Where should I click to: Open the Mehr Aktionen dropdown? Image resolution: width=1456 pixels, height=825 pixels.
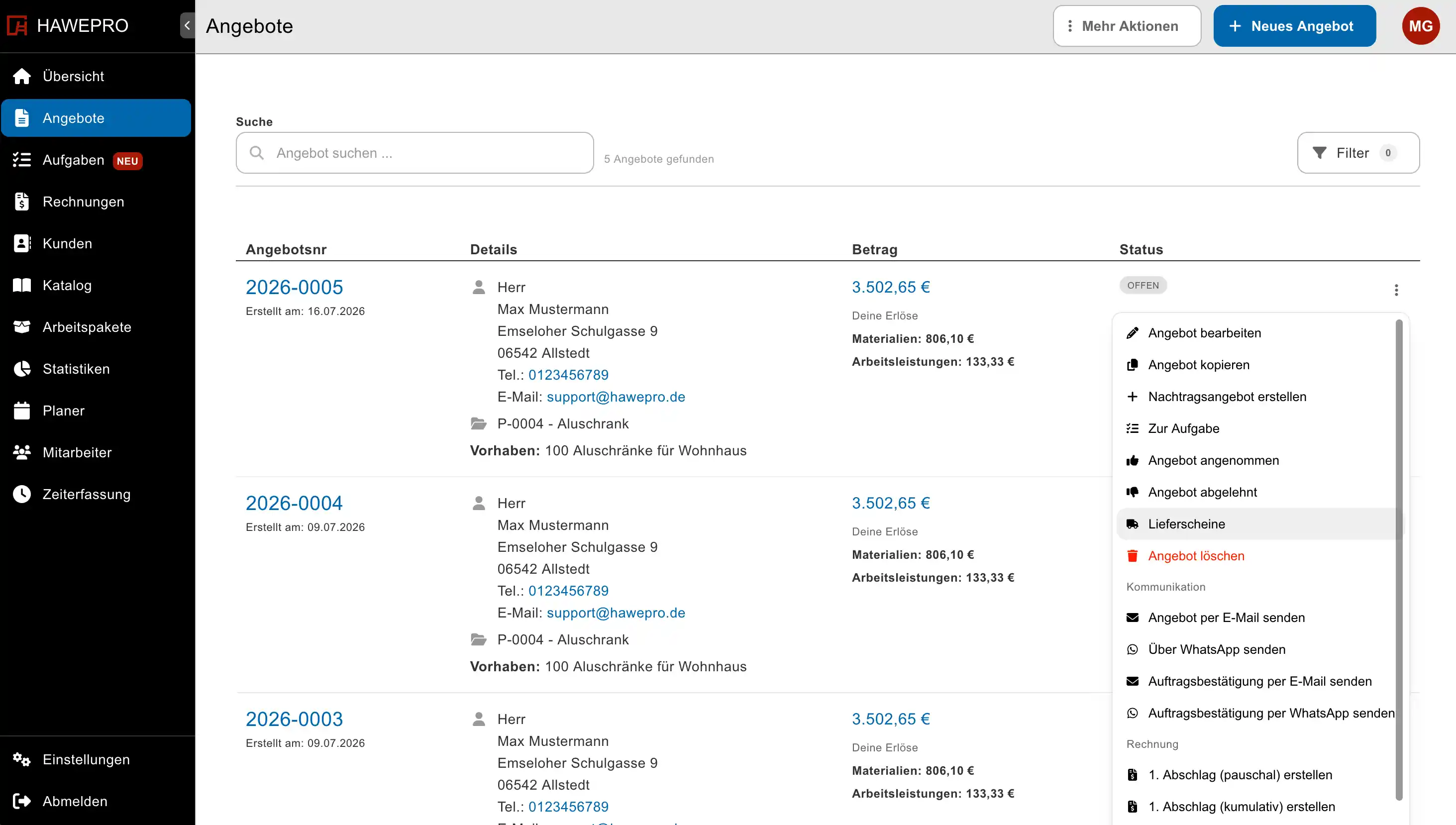1127,26
